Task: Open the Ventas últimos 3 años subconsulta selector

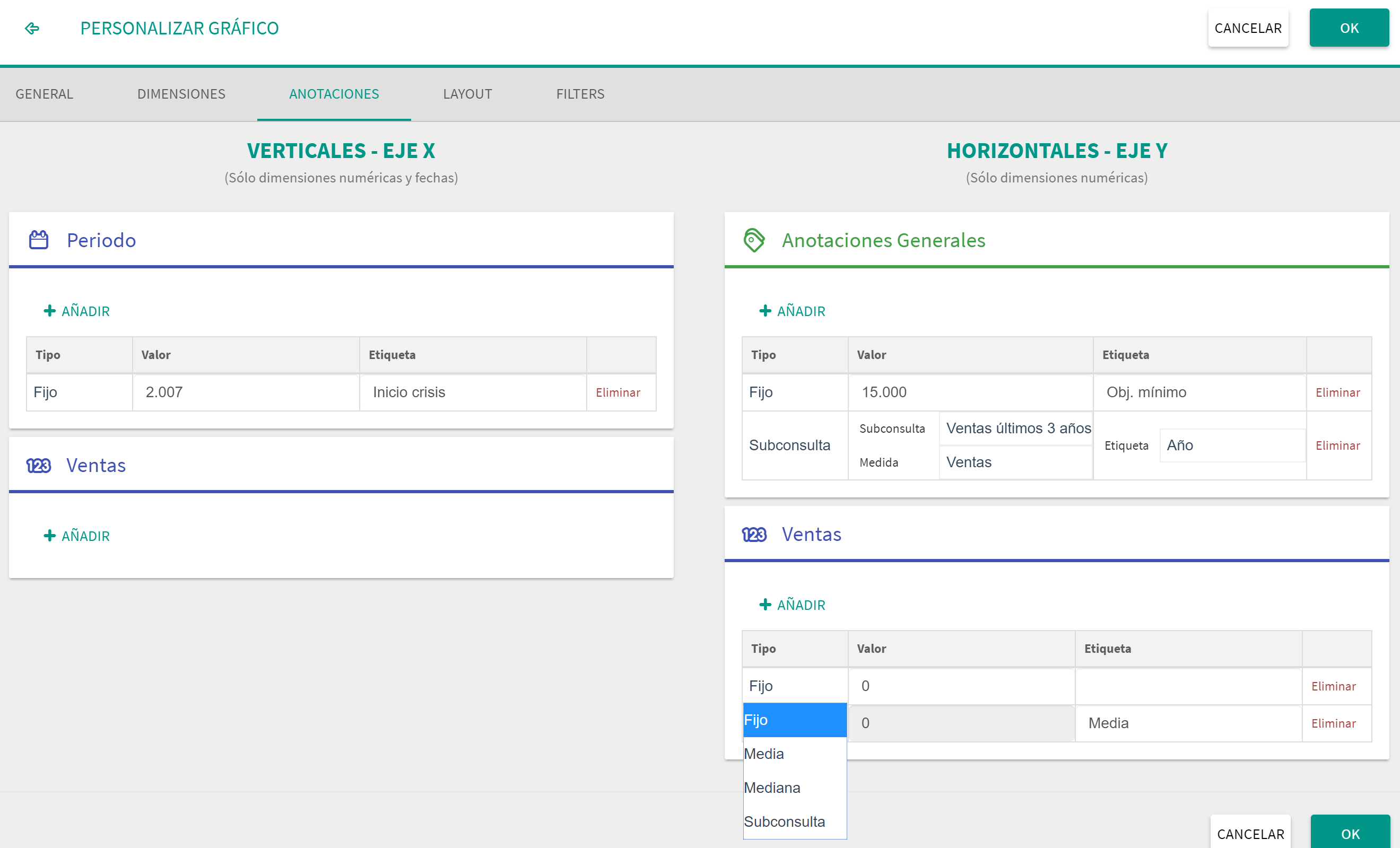Action: (1016, 429)
